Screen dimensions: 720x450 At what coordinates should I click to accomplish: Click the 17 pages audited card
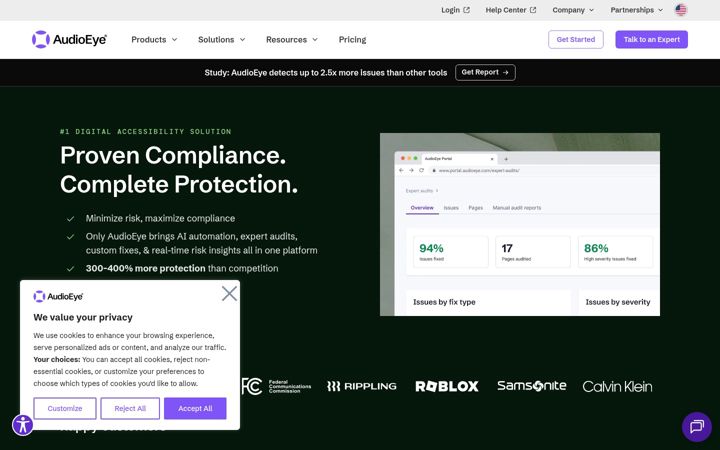pyautogui.click(x=533, y=252)
